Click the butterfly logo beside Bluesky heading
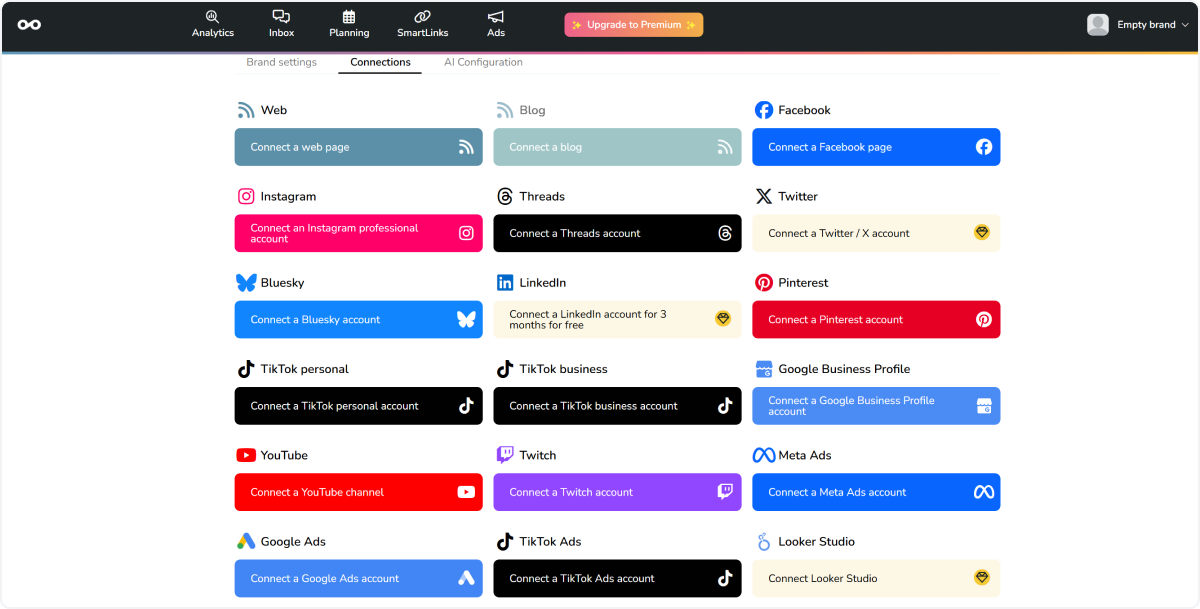The height and width of the screenshot is (609, 1200). [x=246, y=283]
